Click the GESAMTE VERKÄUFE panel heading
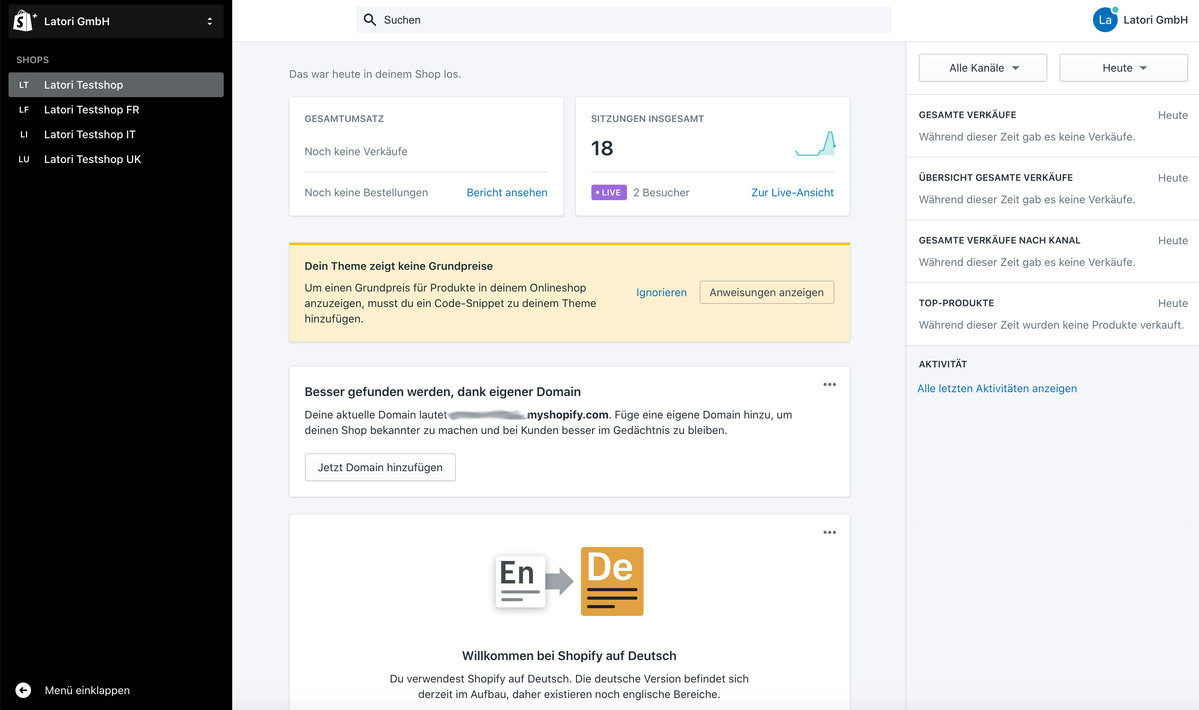 (x=967, y=115)
